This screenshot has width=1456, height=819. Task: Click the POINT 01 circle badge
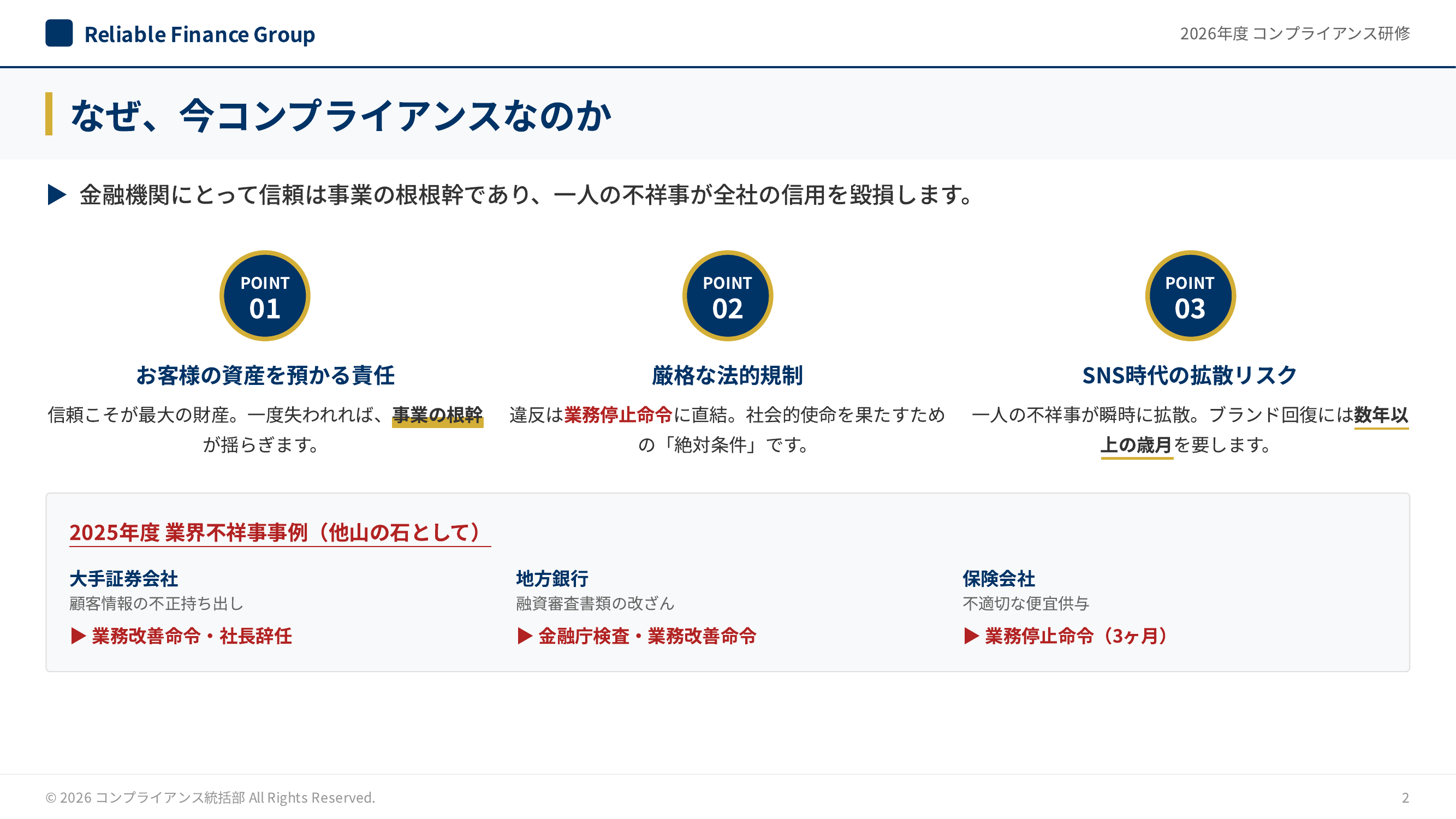coord(265,295)
